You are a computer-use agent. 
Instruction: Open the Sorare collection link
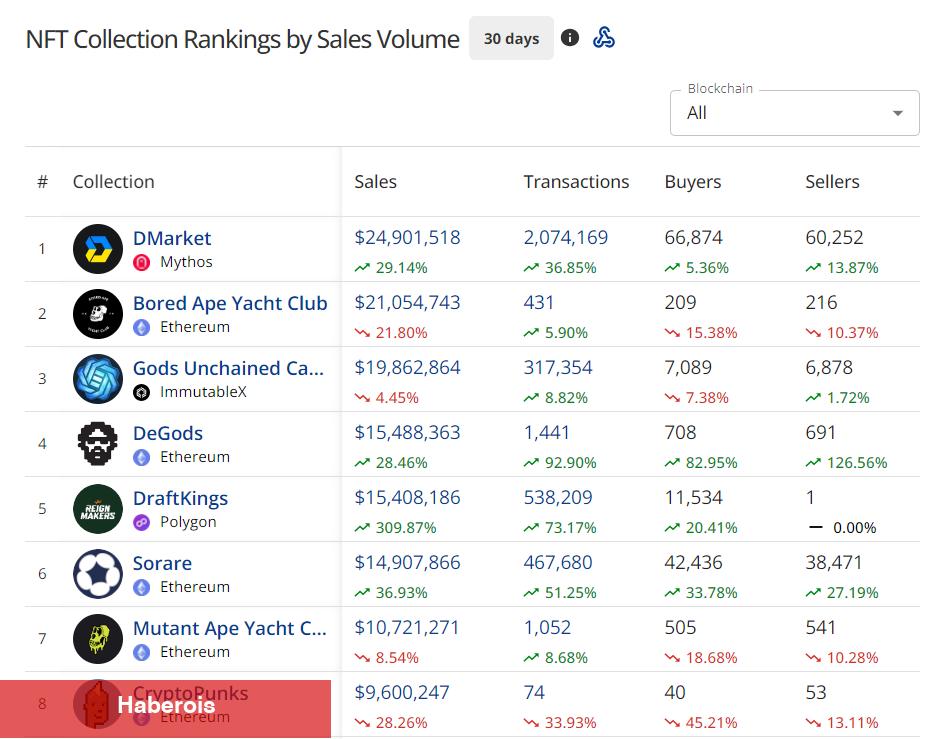click(162, 564)
